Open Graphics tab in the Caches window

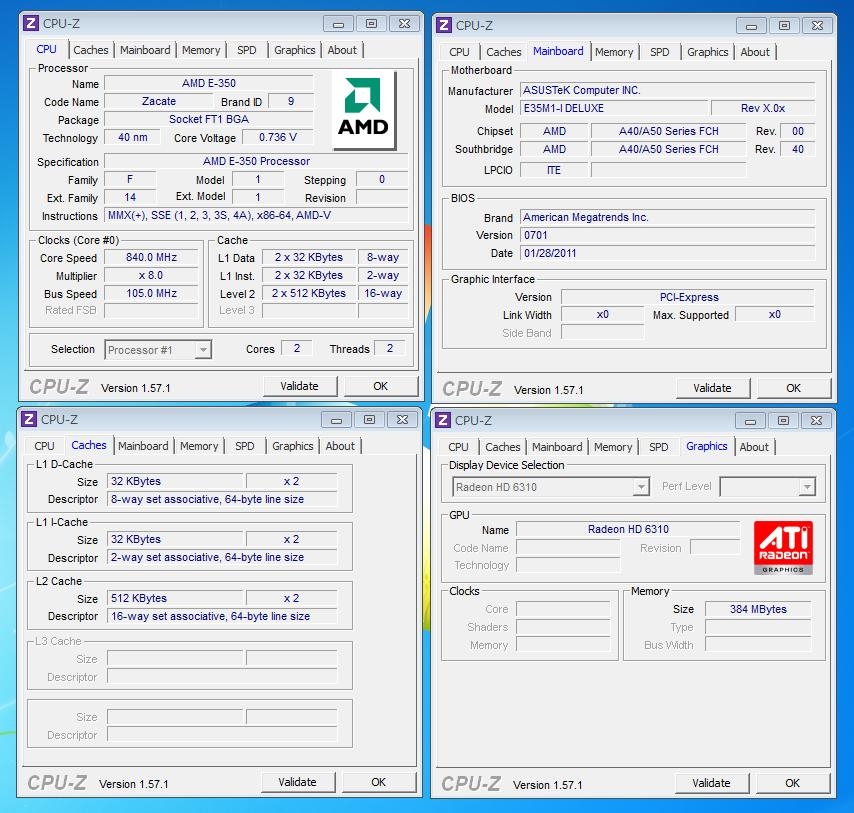point(292,446)
